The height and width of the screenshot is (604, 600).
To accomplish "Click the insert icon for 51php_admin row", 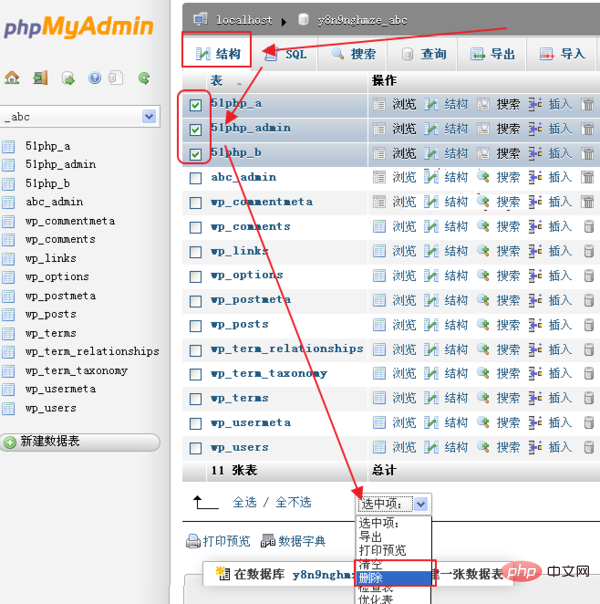I will coord(535,129).
